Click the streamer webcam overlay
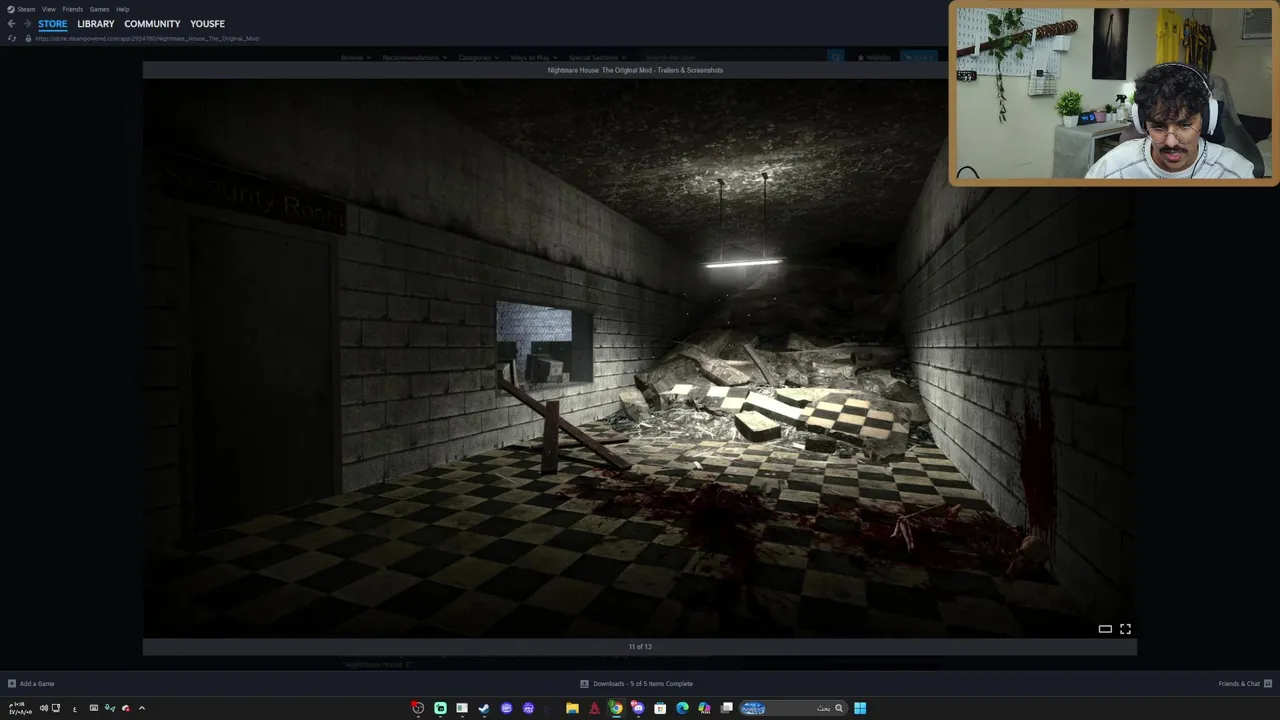The height and width of the screenshot is (720, 1280). point(1113,93)
